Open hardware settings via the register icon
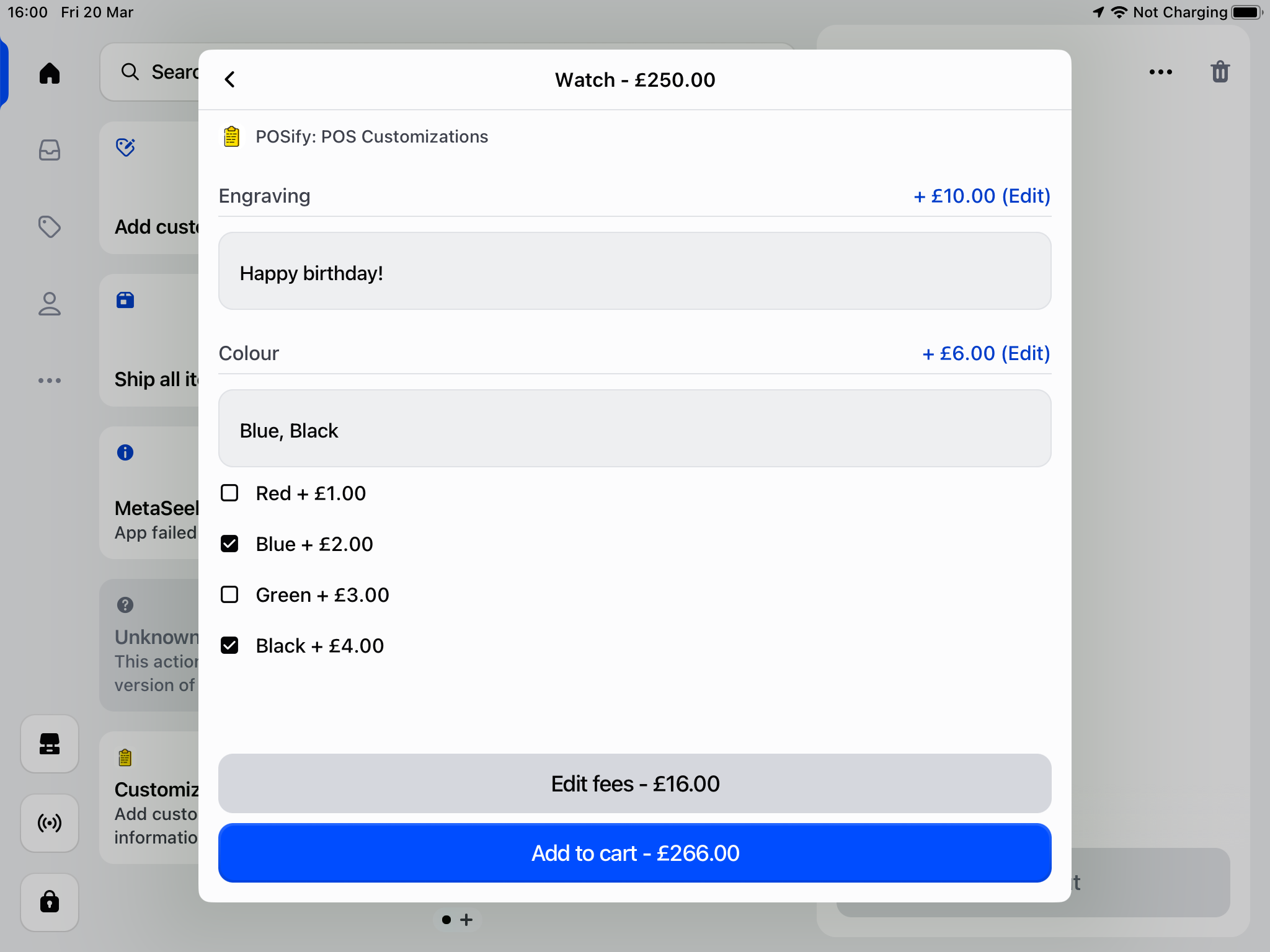The width and height of the screenshot is (1270, 952). 50,744
